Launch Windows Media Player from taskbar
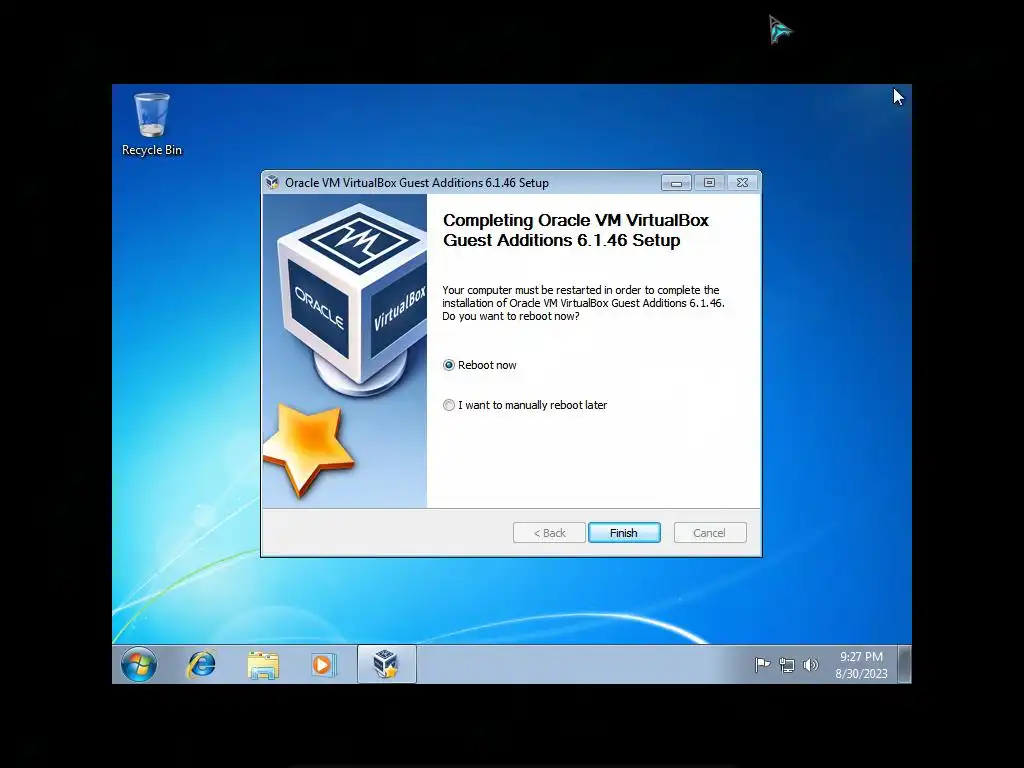This screenshot has height=768, width=1024. (323, 665)
